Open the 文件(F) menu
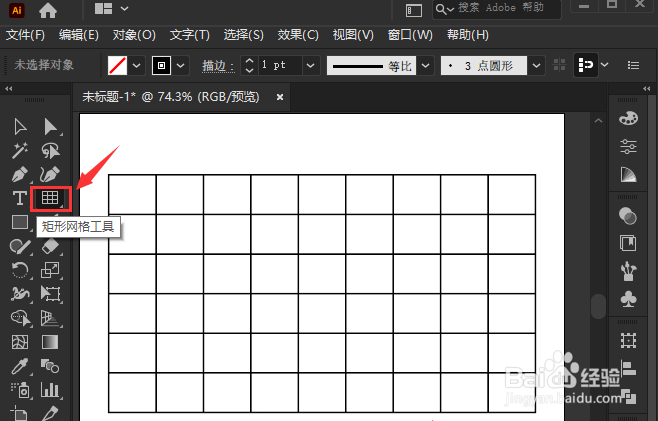The width and height of the screenshot is (658, 421). point(25,35)
